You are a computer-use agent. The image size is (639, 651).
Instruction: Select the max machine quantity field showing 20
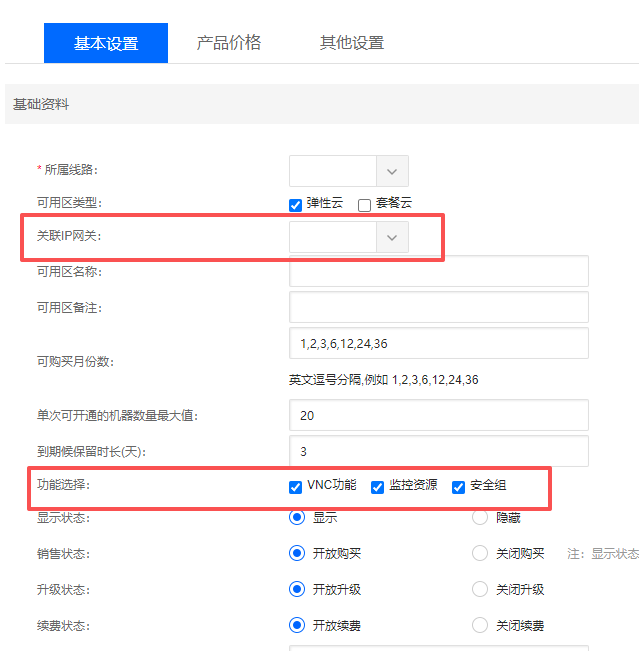pos(438,415)
